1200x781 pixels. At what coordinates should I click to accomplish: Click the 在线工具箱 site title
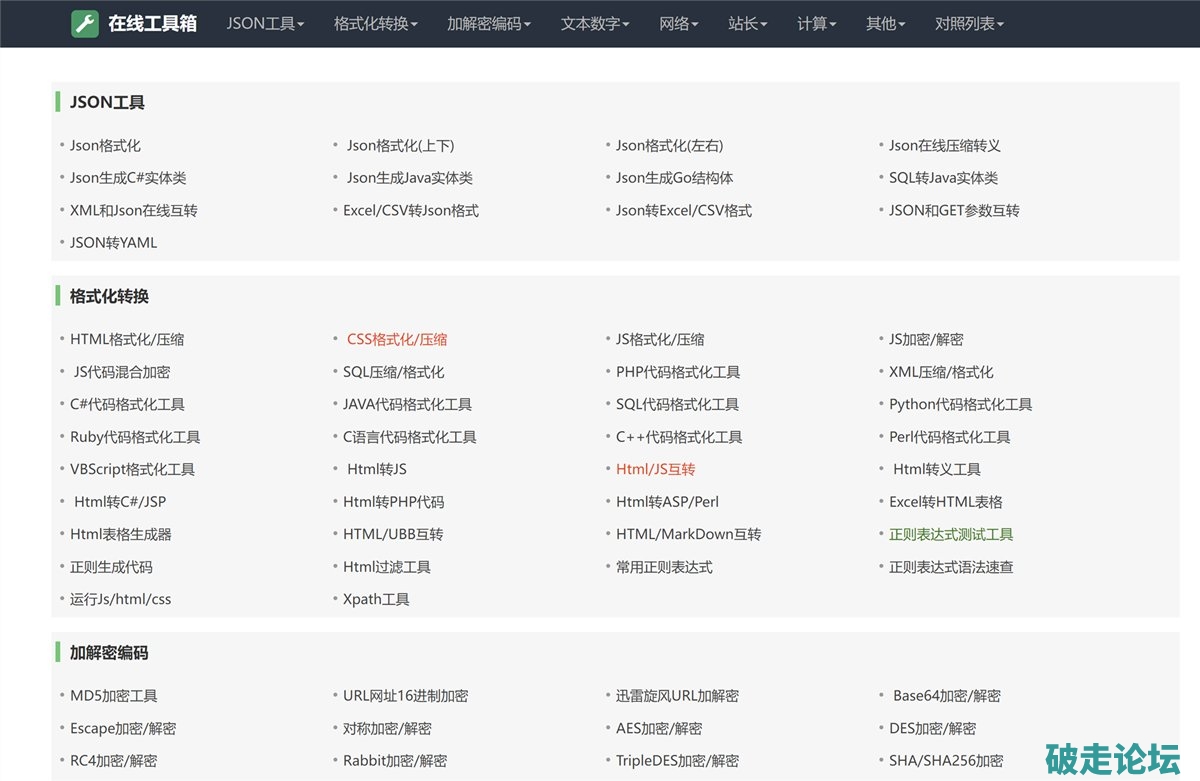[x=152, y=24]
